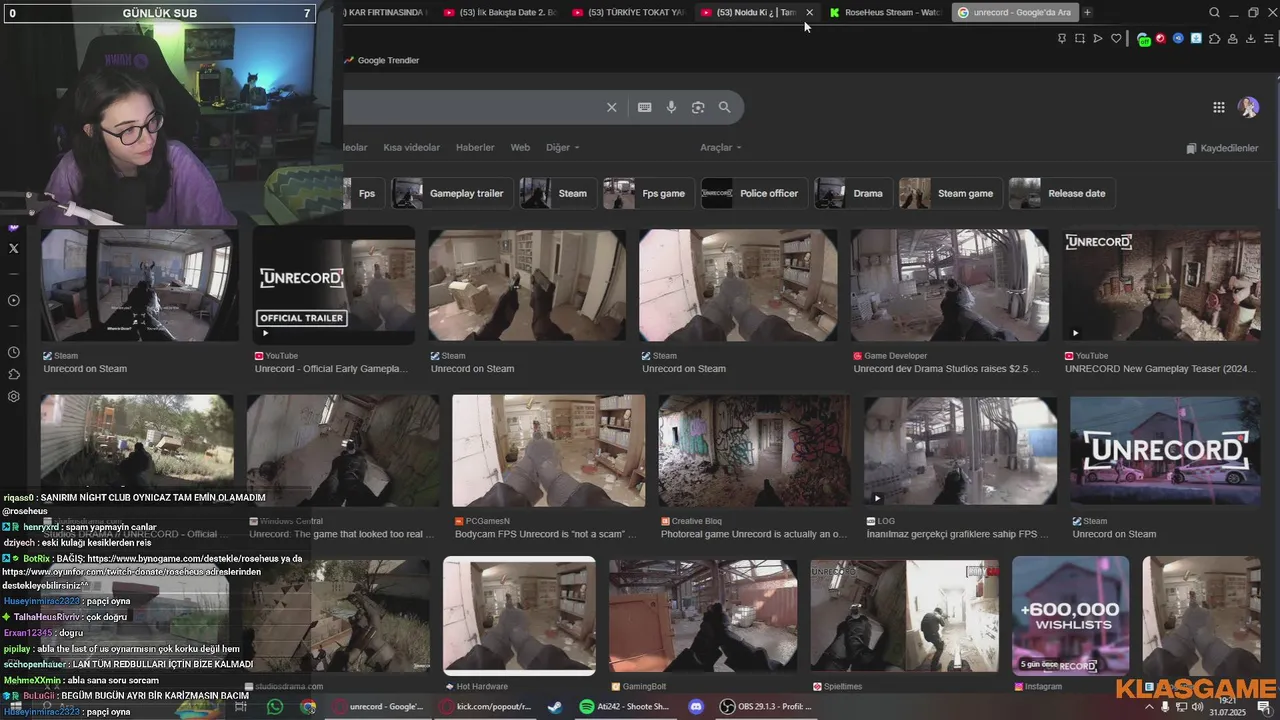
Task: Open browser downloads arrow icon
Action: [1250, 38]
